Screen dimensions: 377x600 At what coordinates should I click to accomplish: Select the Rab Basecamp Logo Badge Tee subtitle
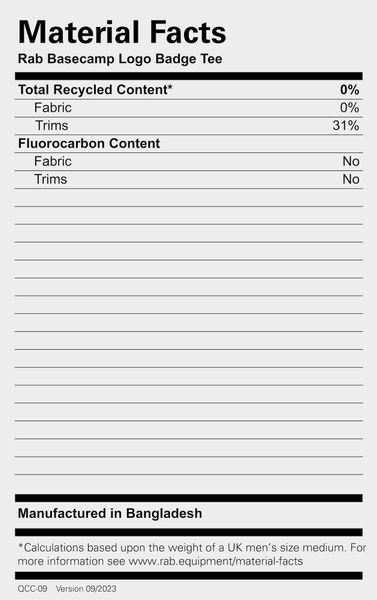coord(120,59)
